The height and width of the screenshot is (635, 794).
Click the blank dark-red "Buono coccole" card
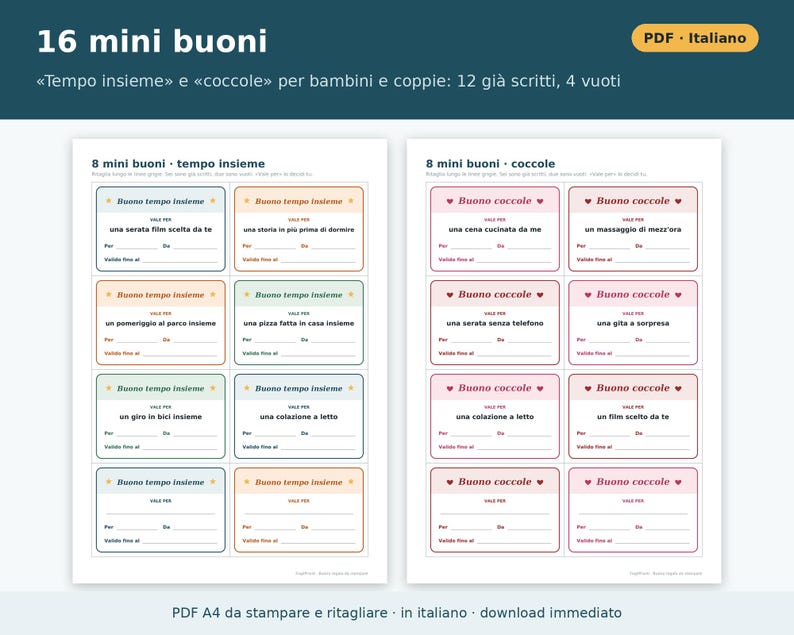click(495, 510)
